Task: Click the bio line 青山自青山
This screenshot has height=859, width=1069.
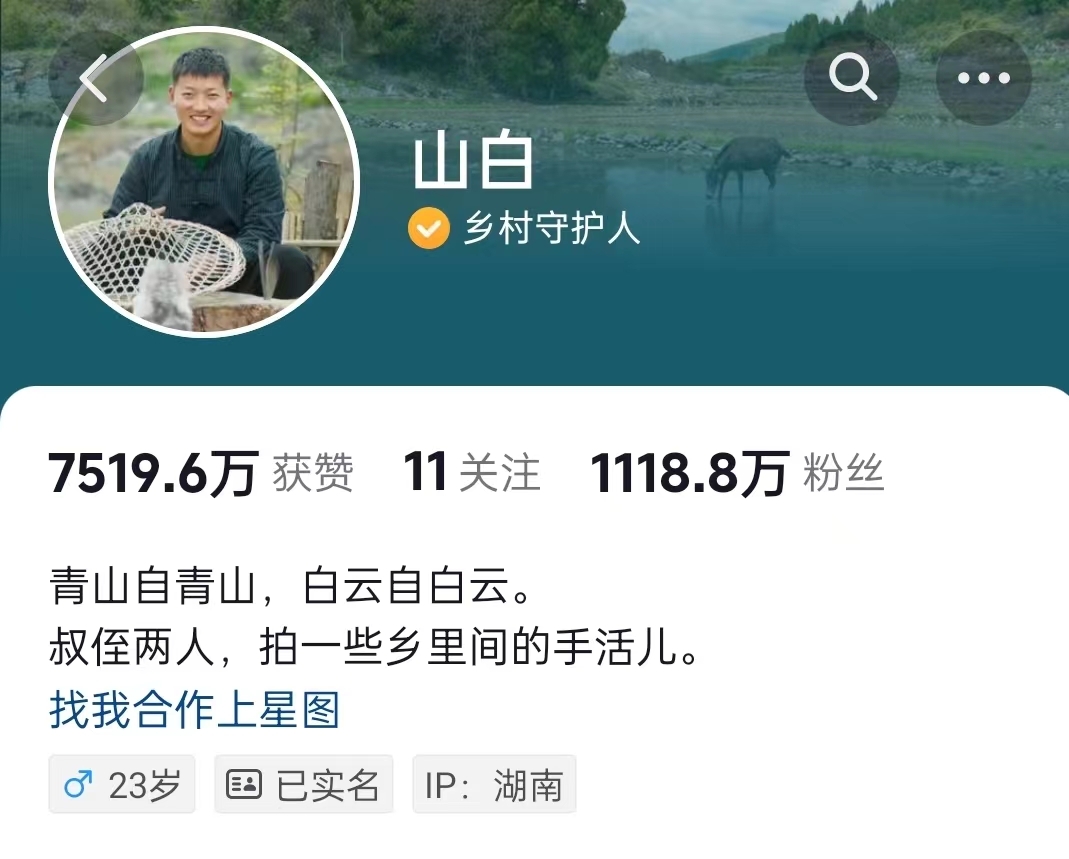Action: tap(290, 586)
